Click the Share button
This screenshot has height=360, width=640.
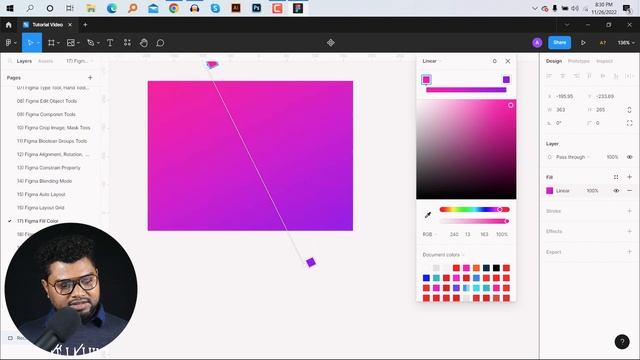(x=559, y=42)
